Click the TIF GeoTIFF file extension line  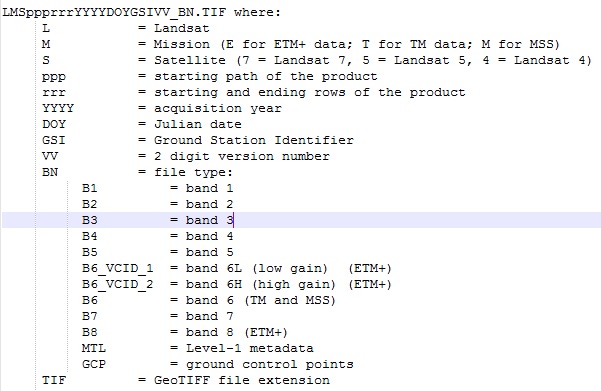[x=186, y=380]
